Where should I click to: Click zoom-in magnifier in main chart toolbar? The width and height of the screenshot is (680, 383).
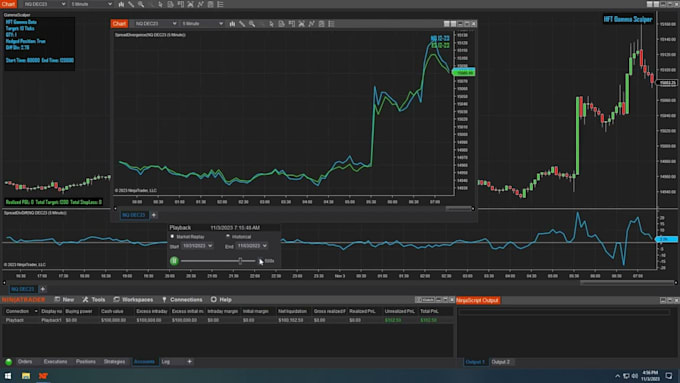(141, 4)
